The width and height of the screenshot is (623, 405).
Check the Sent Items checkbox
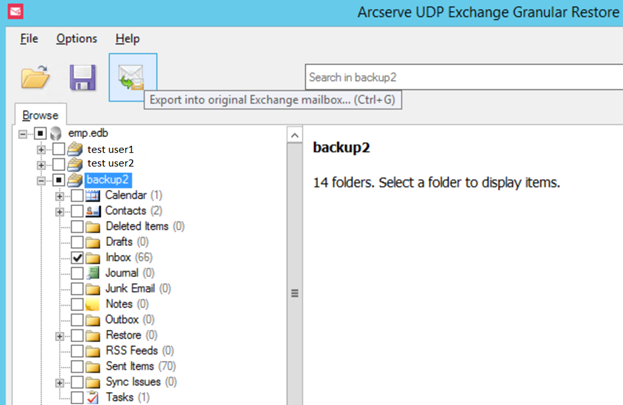[77, 366]
